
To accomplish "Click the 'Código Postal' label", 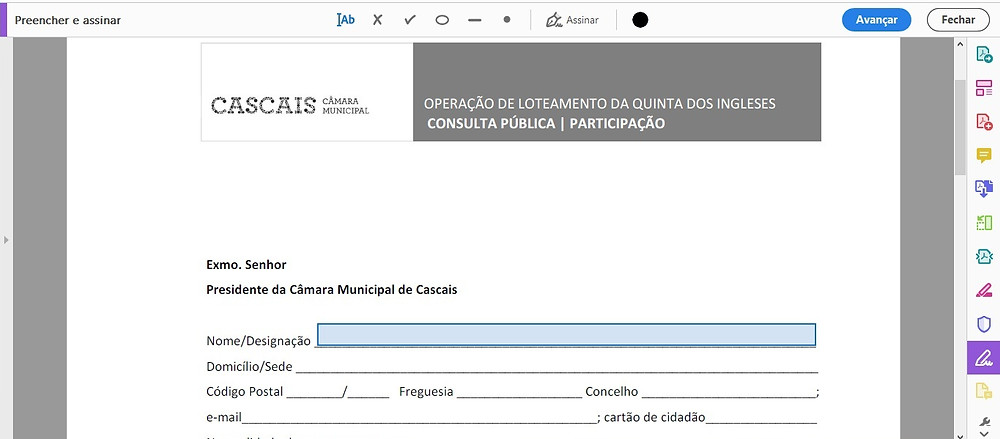I will (244, 392).
